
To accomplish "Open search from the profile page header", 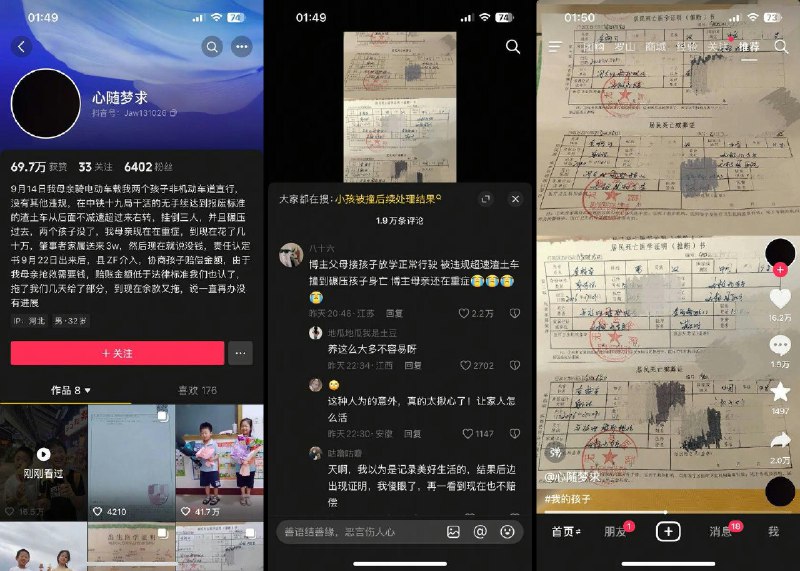I will tap(212, 47).
